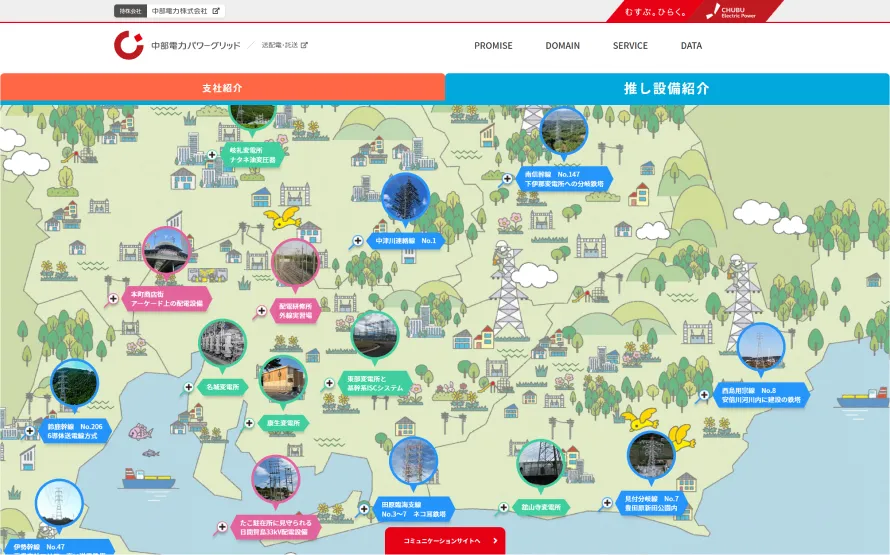890x555 pixels.
Task: Click the plus icon beside 西島用宗線 No.8
Action: 703,395
